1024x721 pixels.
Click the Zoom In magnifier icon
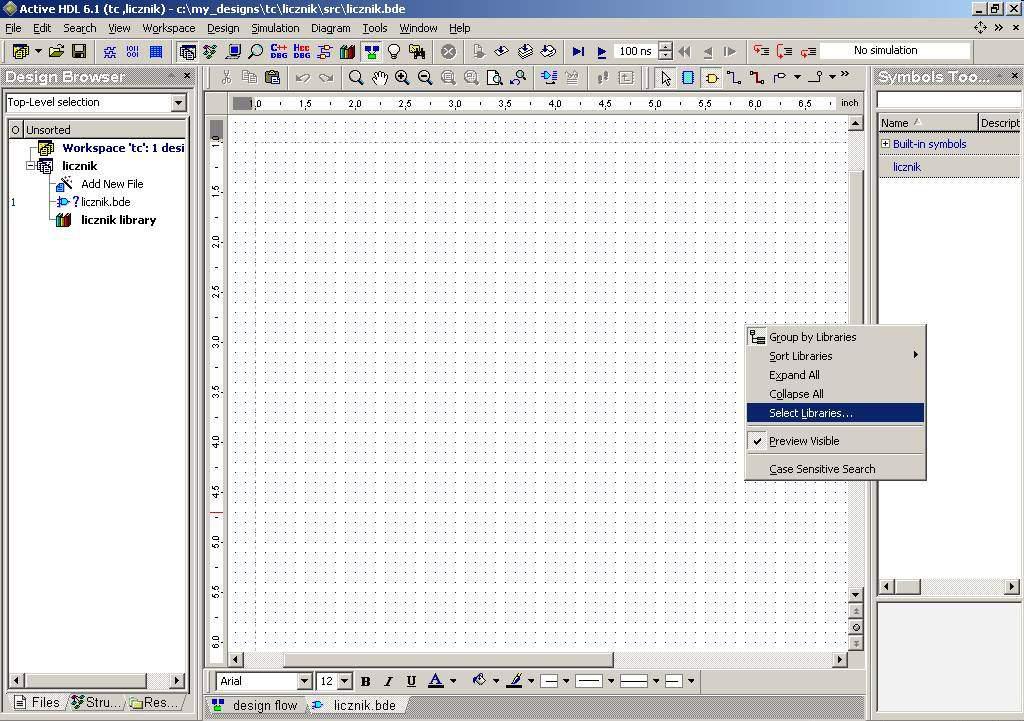(x=402, y=78)
